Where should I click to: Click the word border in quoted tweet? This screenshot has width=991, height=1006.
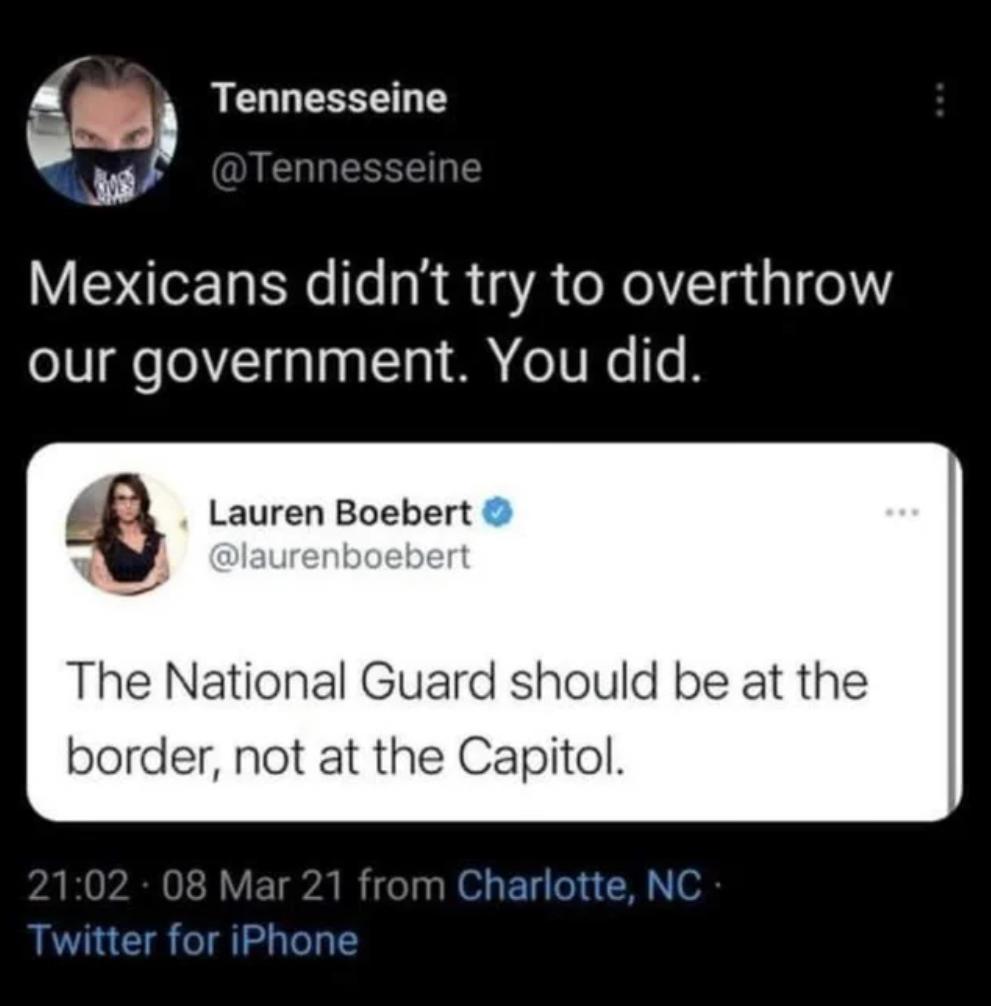[144, 758]
